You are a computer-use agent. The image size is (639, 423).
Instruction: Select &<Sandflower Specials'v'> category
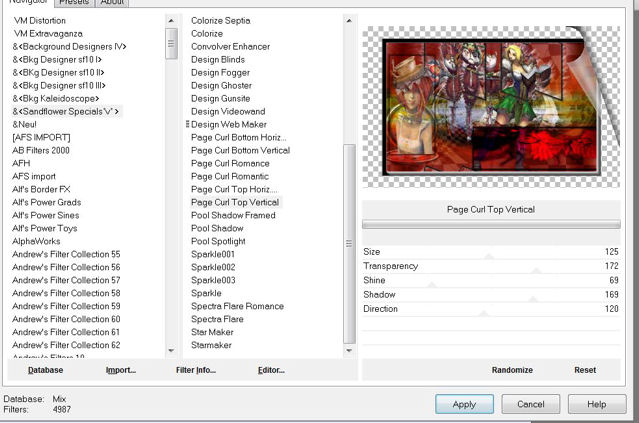(x=66, y=112)
